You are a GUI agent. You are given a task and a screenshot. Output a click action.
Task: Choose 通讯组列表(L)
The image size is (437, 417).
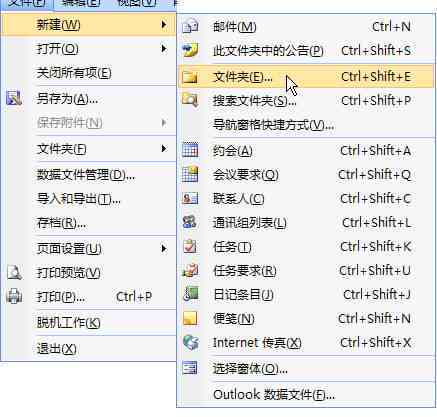coord(306,222)
